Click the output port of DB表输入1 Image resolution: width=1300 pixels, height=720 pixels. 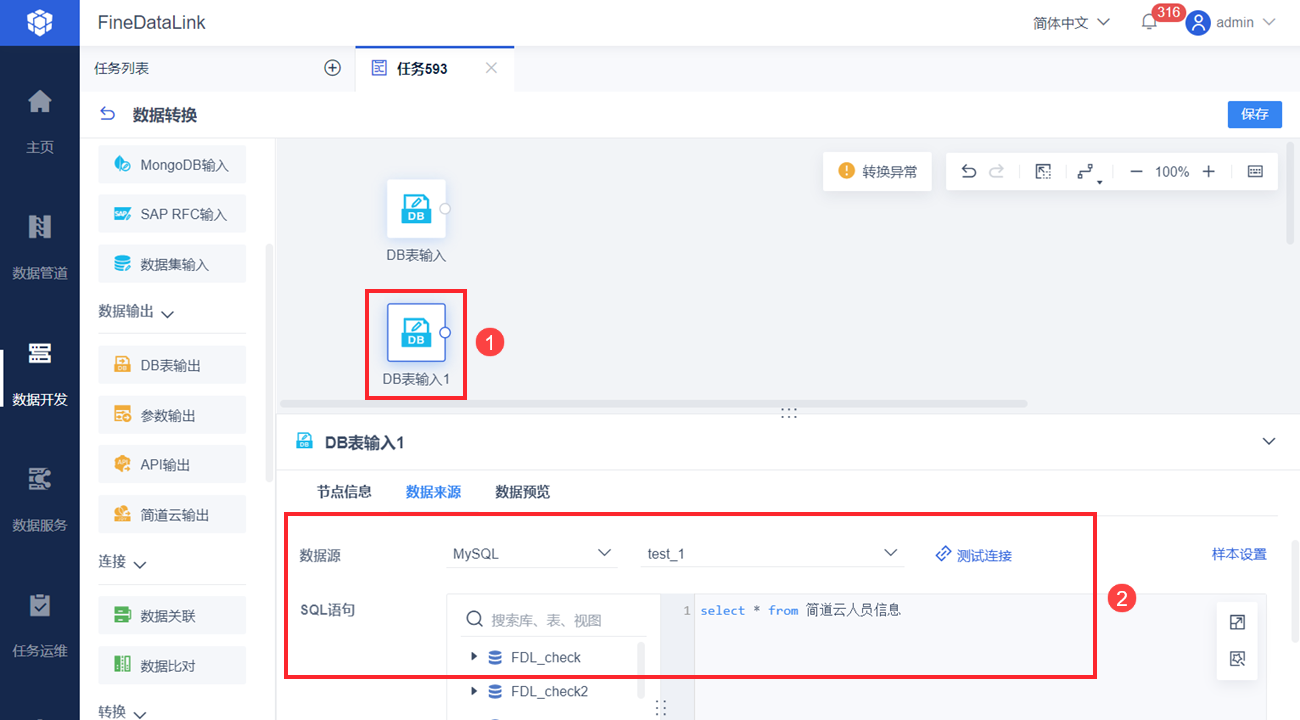click(445, 332)
